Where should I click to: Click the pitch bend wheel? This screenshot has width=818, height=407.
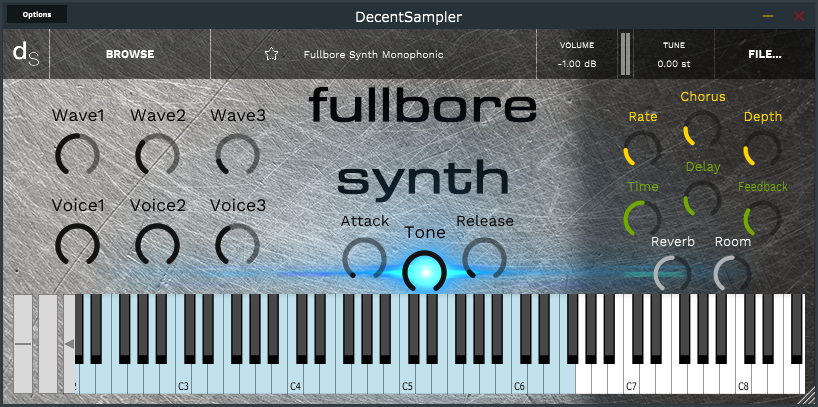click(23, 344)
